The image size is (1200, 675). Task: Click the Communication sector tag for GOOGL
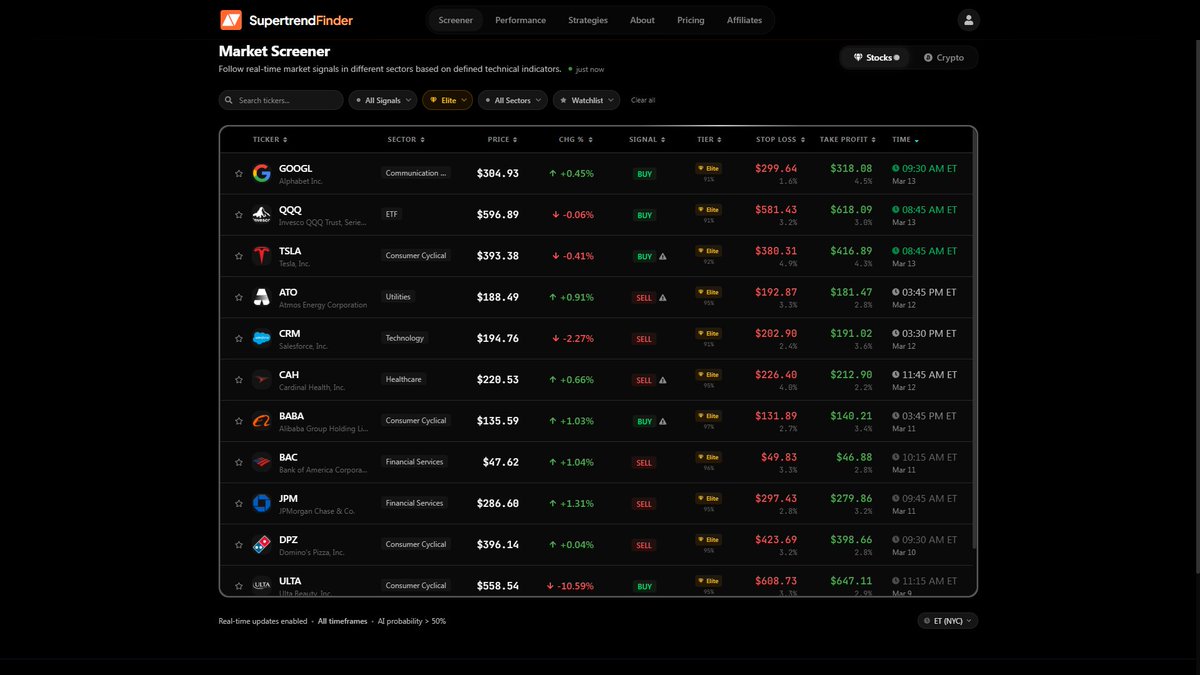click(x=416, y=173)
